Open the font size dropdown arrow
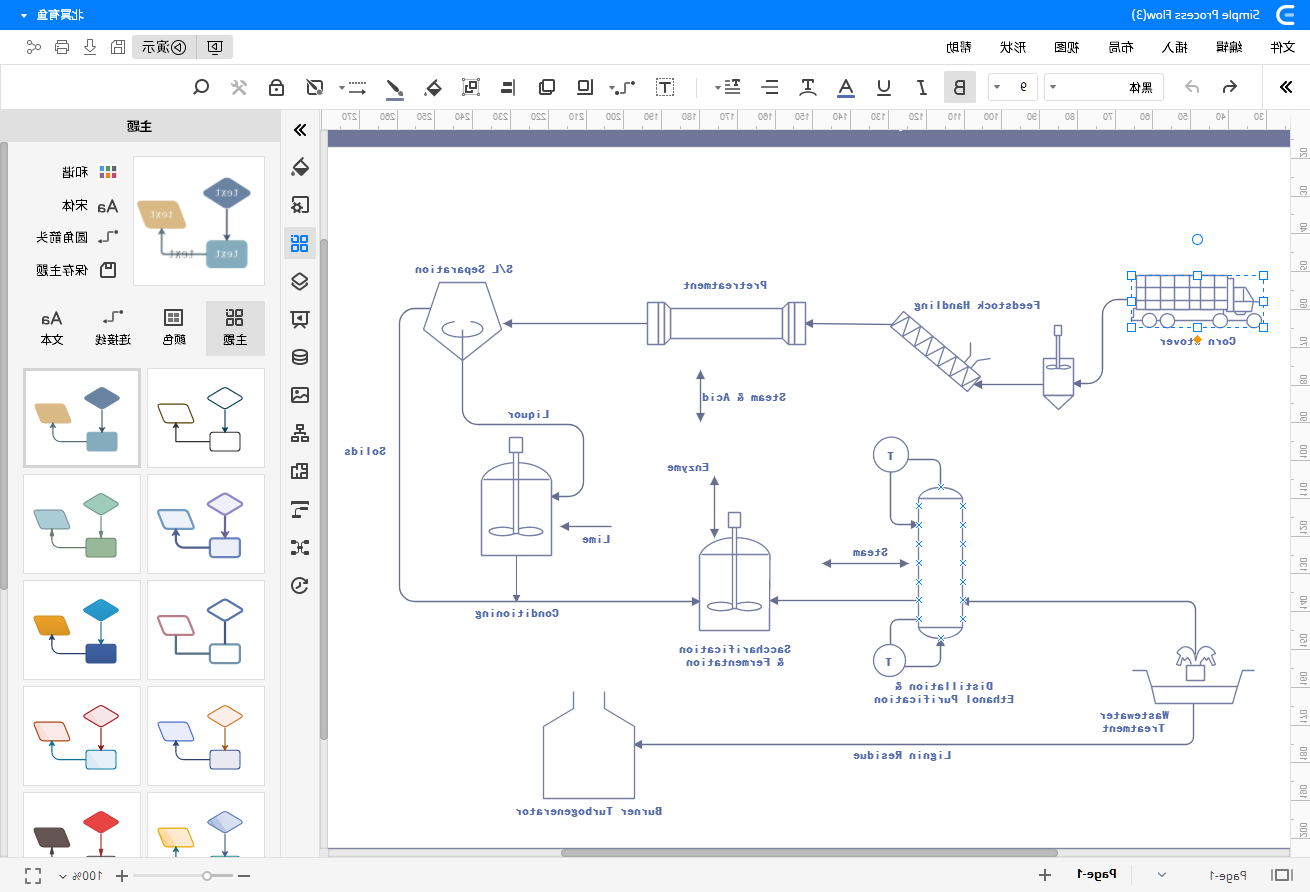The height and width of the screenshot is (892, 1310). [998, 87]
